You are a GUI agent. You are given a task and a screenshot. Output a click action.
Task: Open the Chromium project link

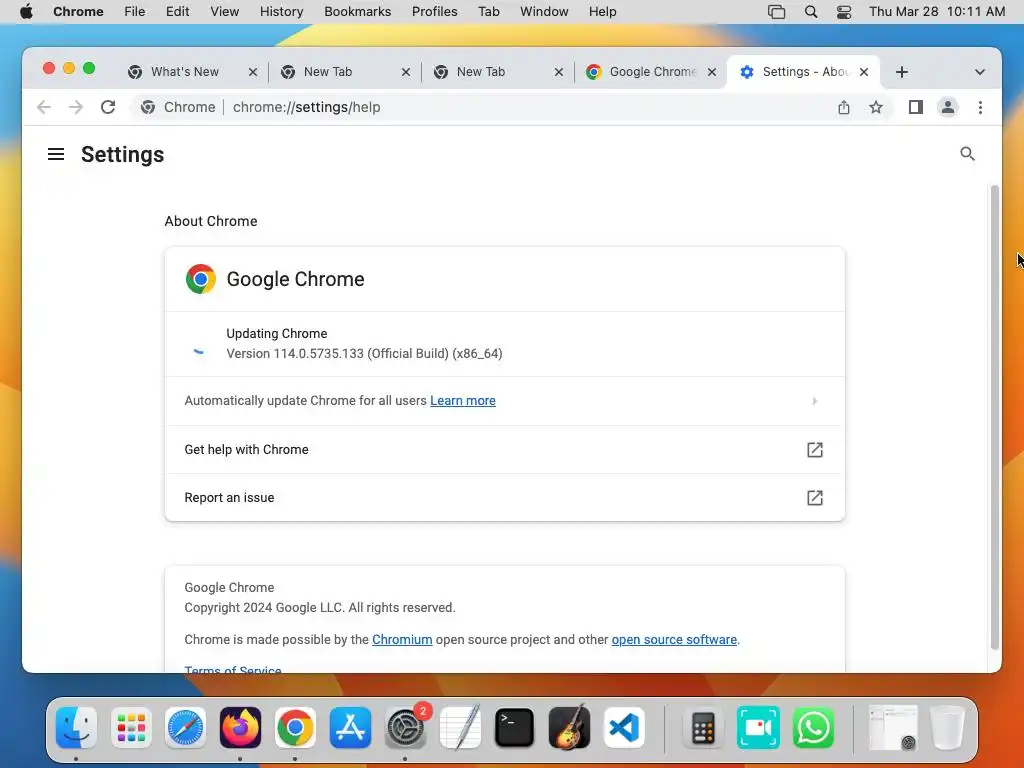[402, 640]
